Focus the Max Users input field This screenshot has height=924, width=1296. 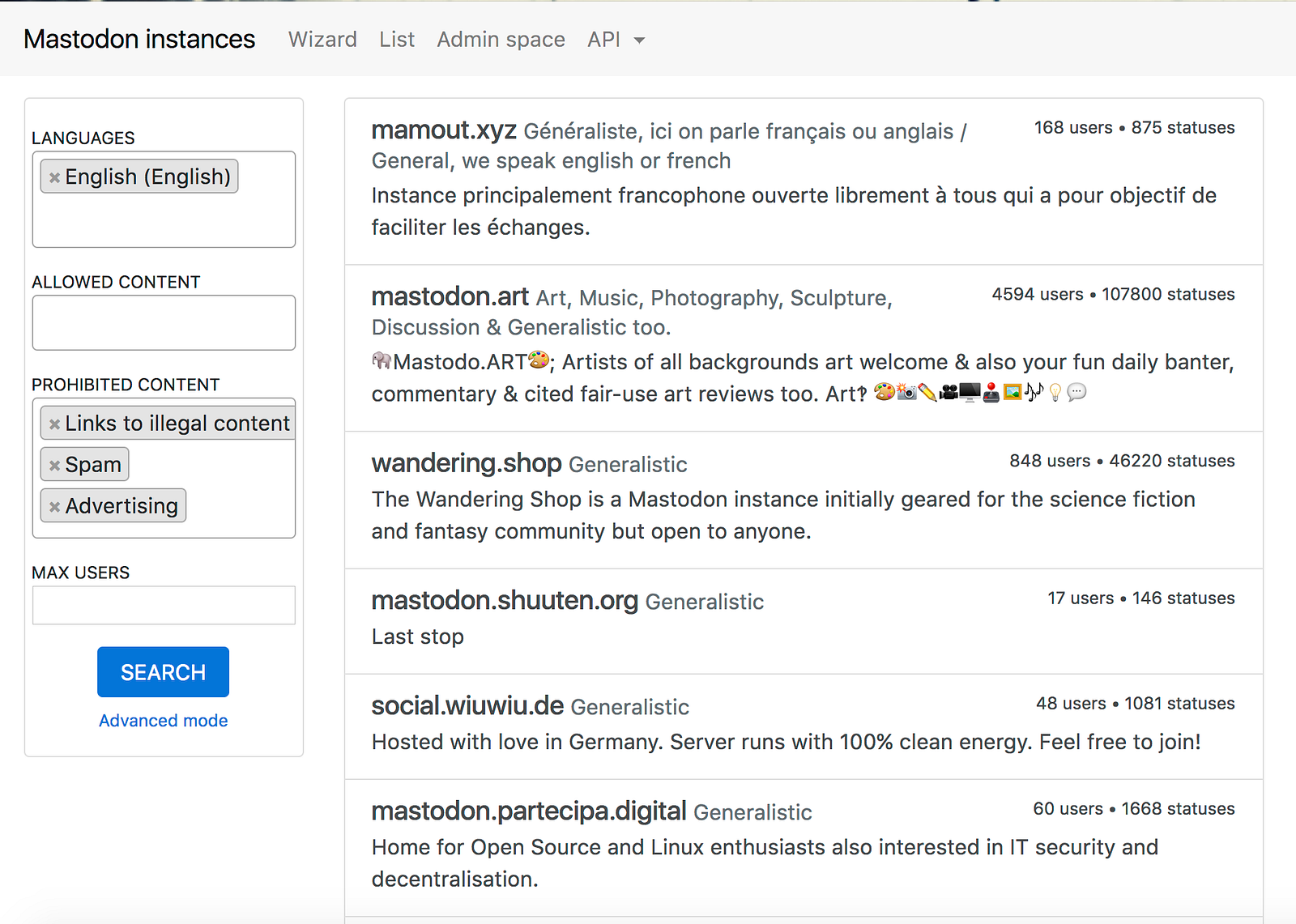(x=164, y=605)
